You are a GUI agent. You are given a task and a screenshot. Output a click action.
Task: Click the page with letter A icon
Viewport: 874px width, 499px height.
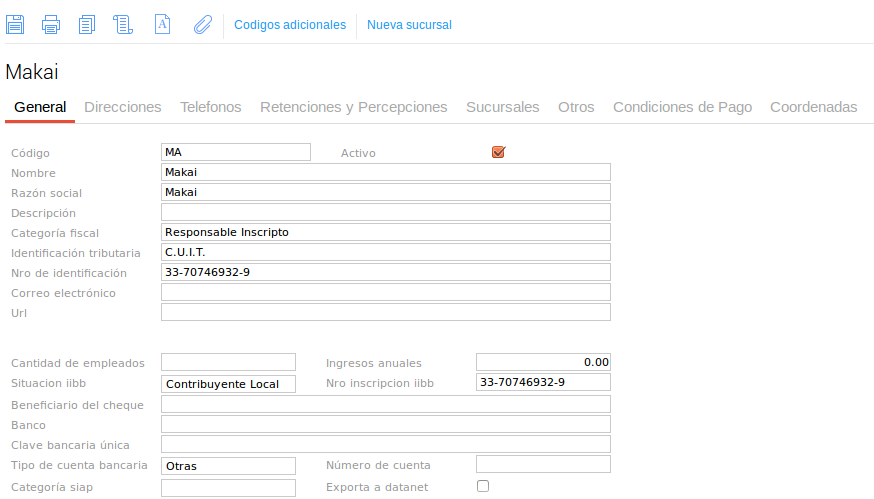[x=162, y=25]
